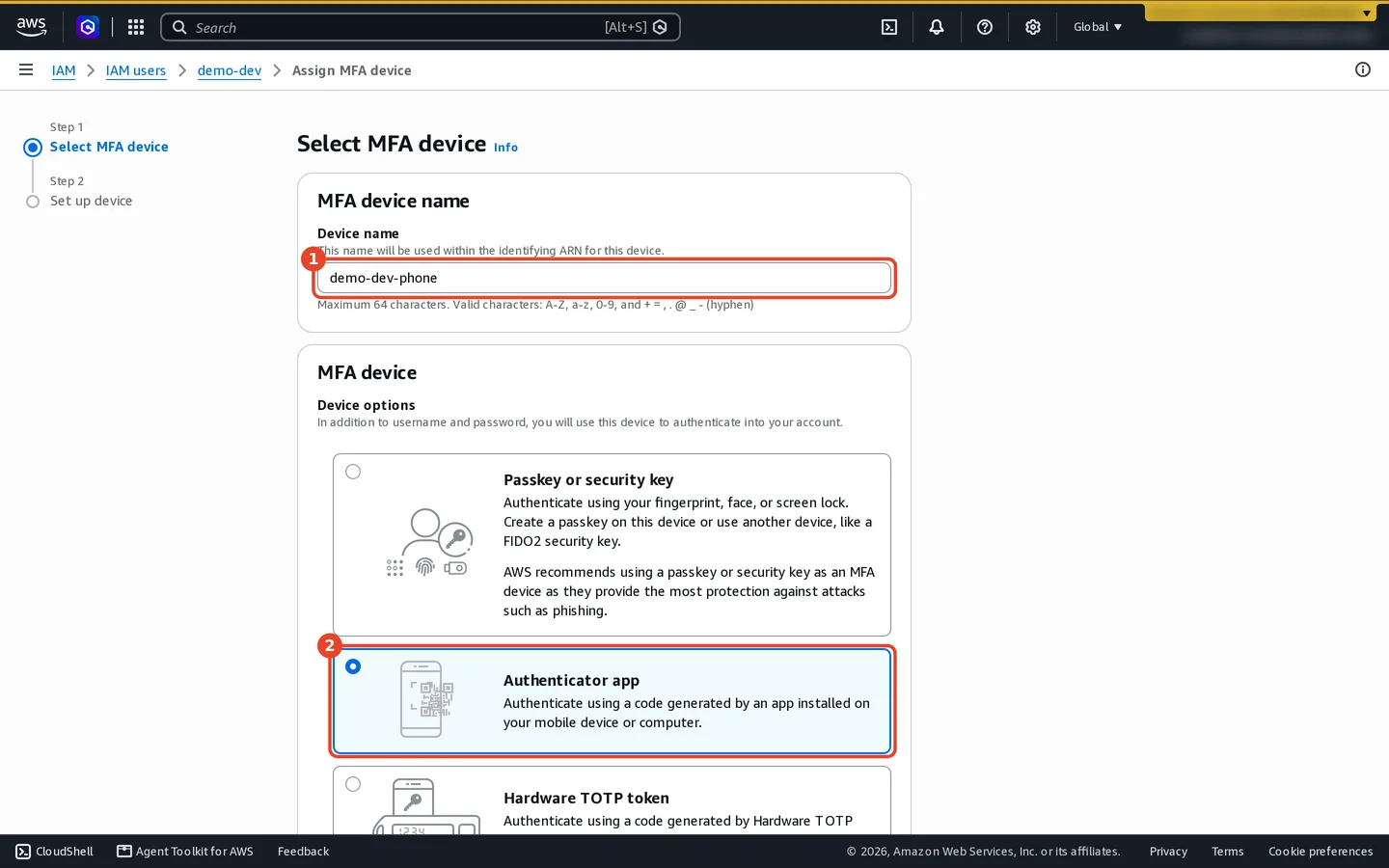Toggle the hamburger side navigation icon
This screenshot has width=1389, height=868.
click(x=26, y=69)
